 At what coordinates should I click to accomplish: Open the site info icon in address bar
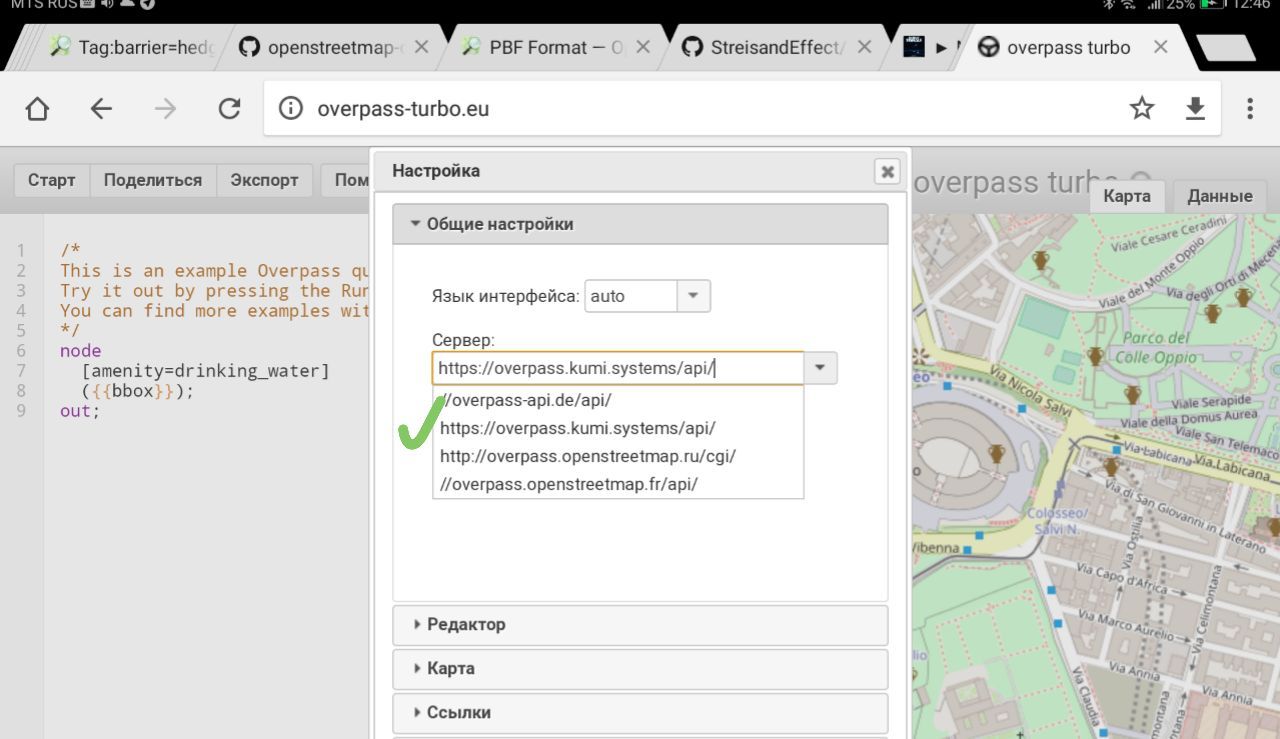(290, 108)
